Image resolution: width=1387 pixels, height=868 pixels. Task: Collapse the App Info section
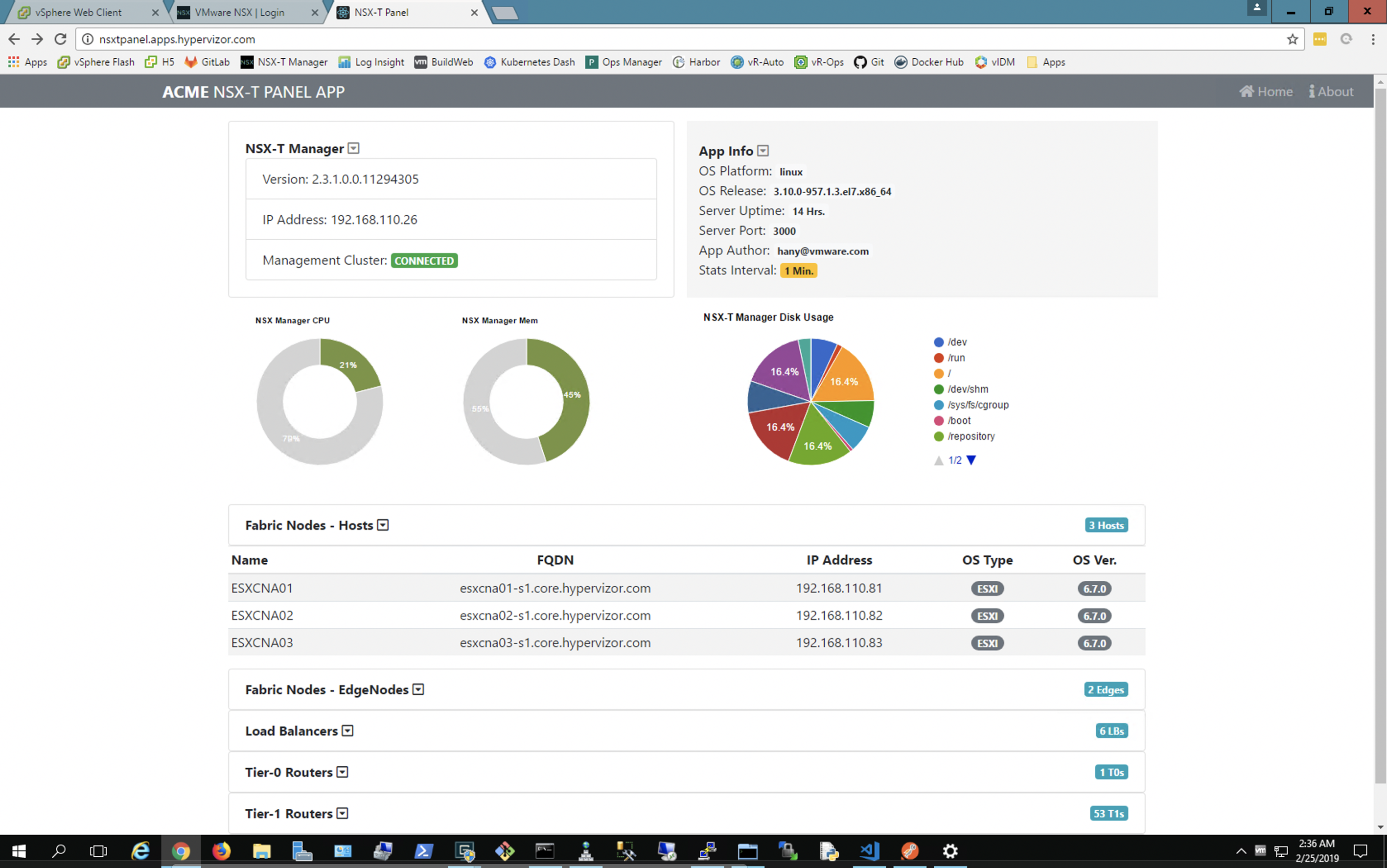[x=763, y=151]
